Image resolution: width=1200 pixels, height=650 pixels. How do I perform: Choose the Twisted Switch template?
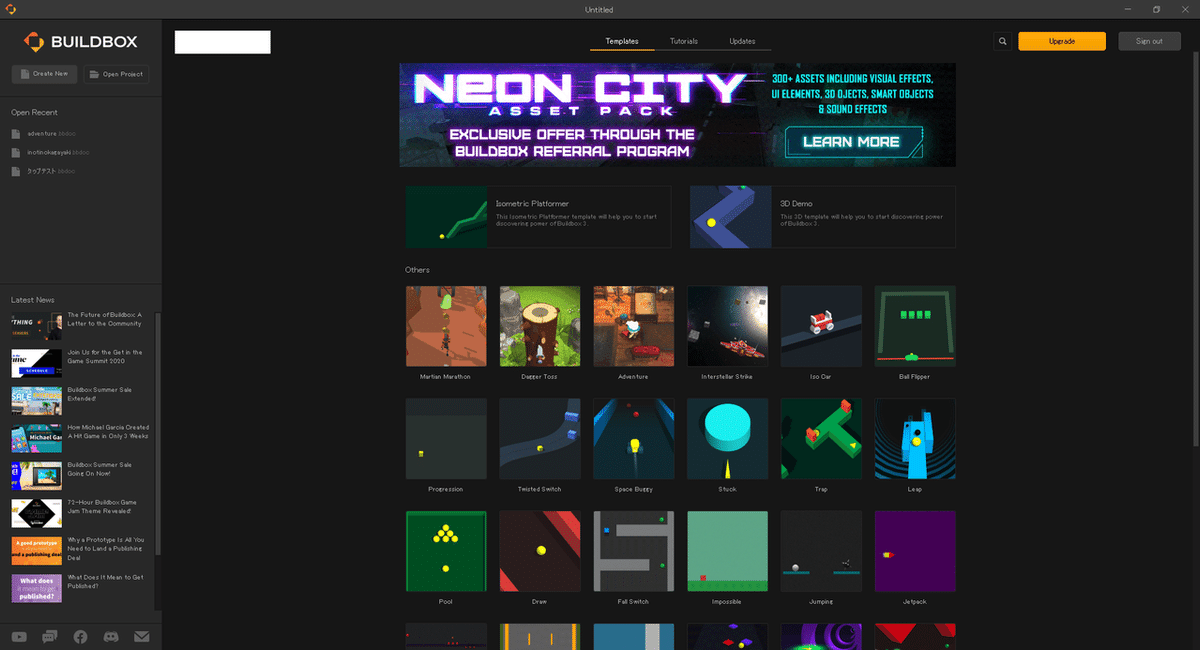pos(540,439)
